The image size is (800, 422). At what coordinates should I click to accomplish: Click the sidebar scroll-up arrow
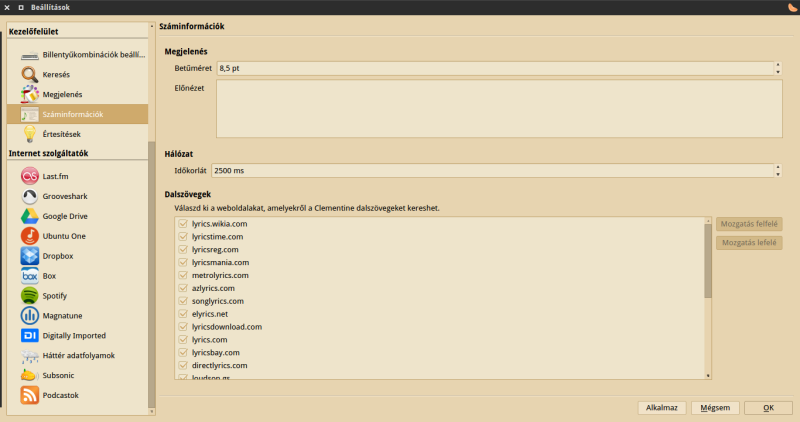point(152,26)
